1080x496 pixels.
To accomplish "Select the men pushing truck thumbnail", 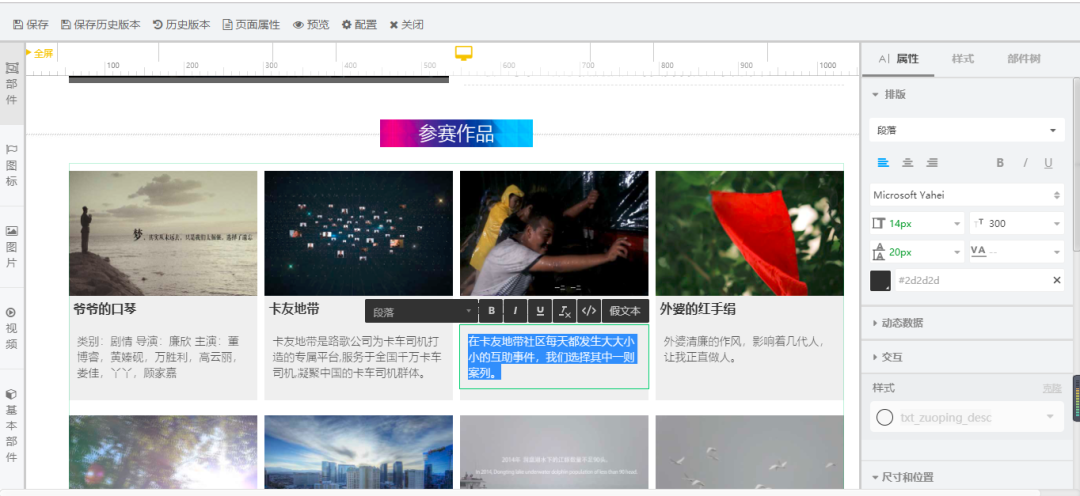I will click(554, 233).
